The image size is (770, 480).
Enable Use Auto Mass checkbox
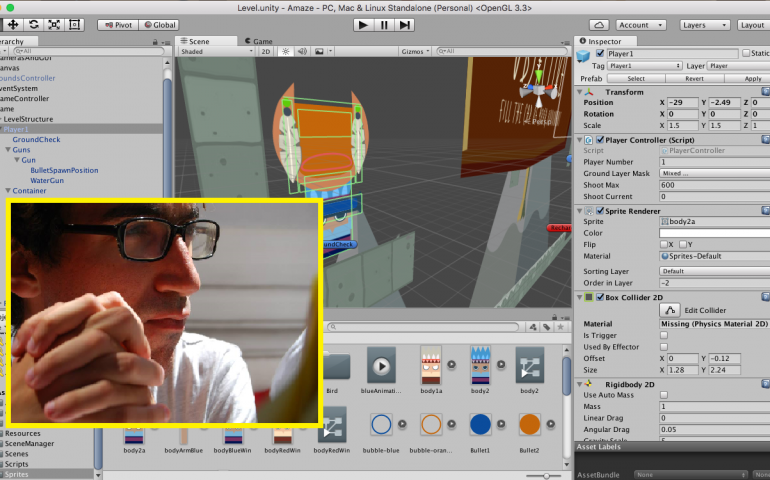[x=664, y=395]
